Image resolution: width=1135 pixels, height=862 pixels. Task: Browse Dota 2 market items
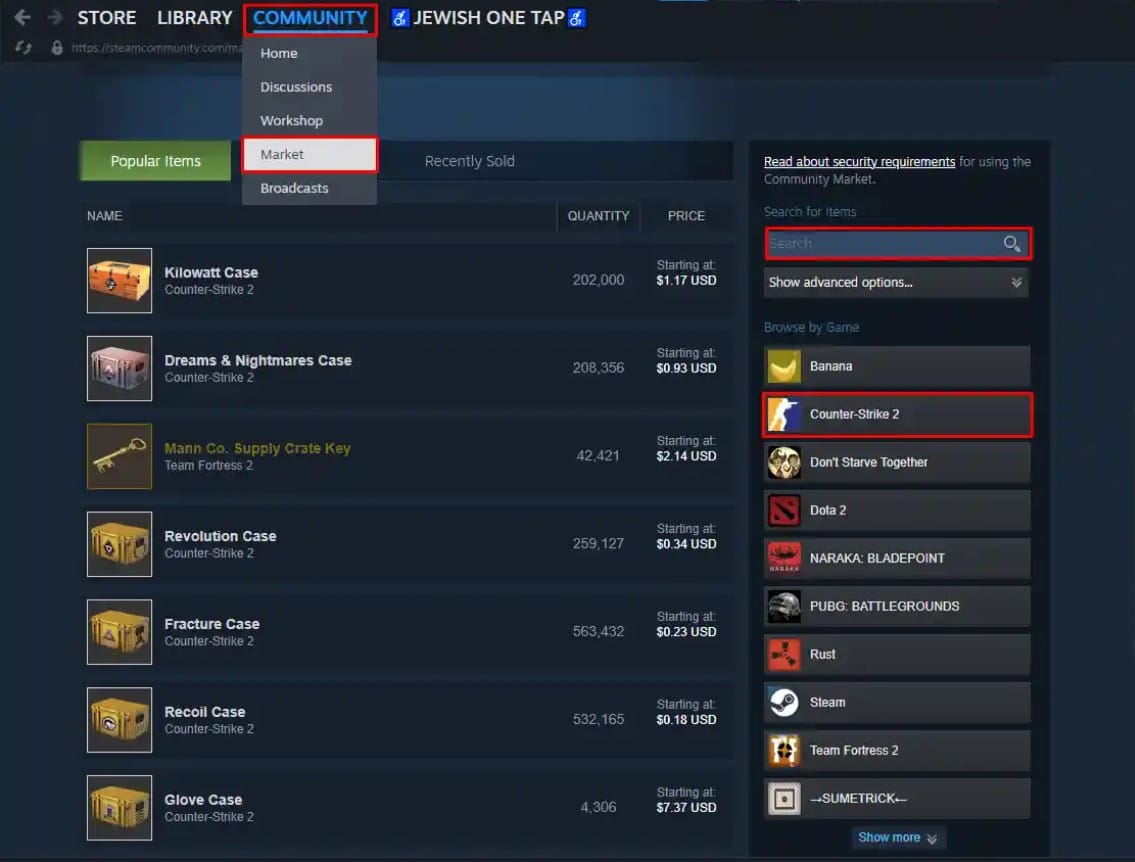pos(897,510)
